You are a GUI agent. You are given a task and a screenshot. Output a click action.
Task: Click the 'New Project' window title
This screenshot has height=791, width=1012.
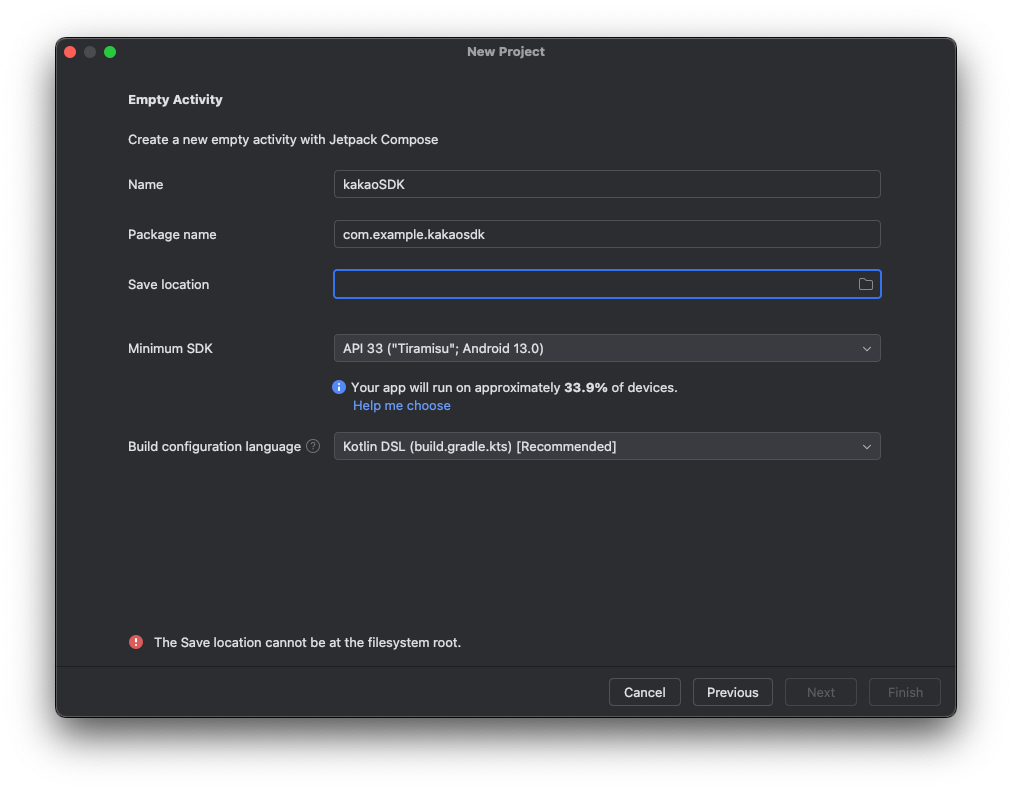click(x=506, y=52)
